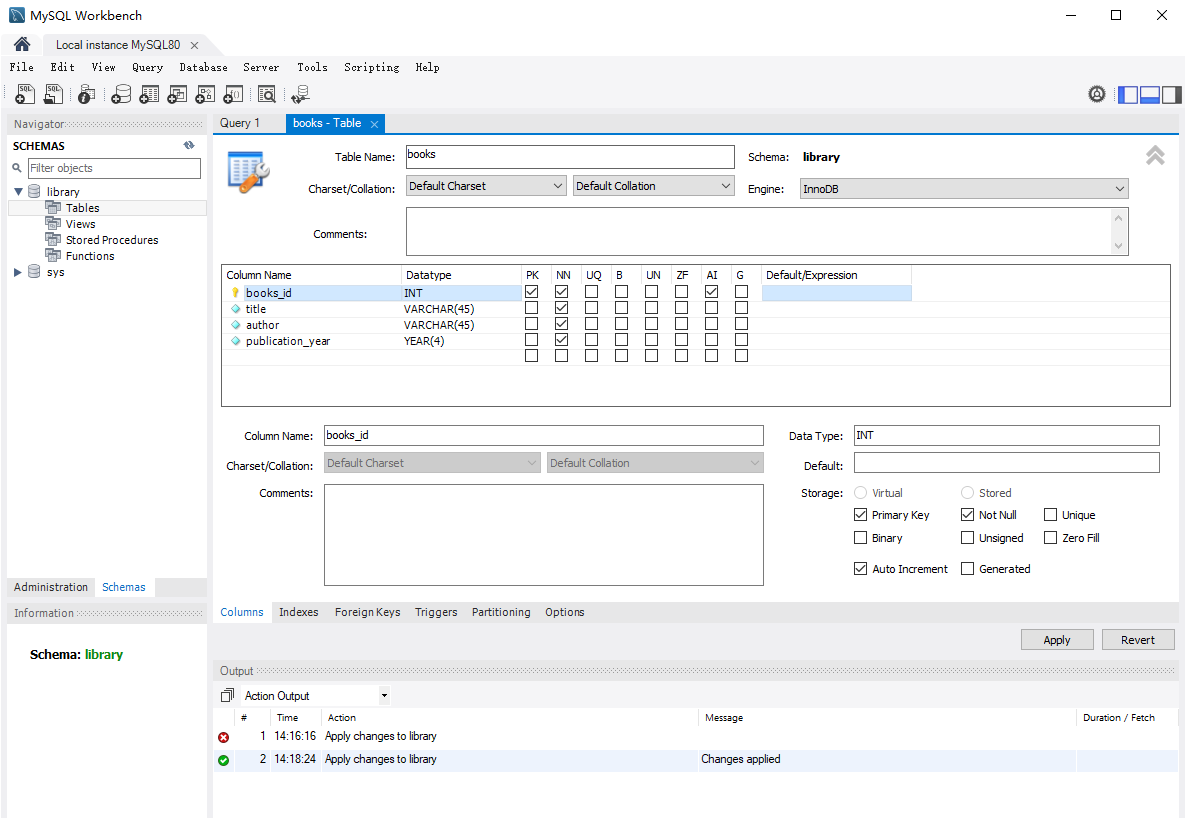Open table Default Charset dropdown

click(x=486, y=186)
